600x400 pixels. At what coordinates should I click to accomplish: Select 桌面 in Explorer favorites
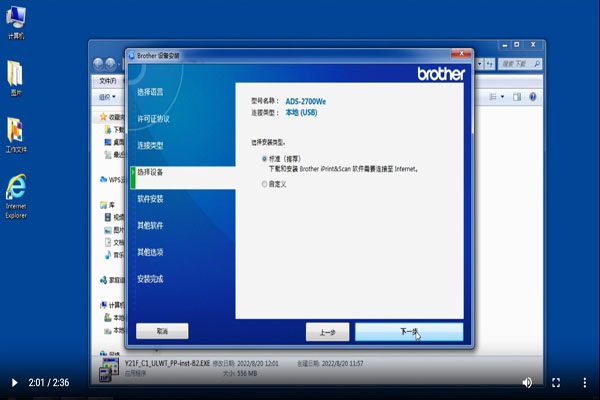point(114,142)
